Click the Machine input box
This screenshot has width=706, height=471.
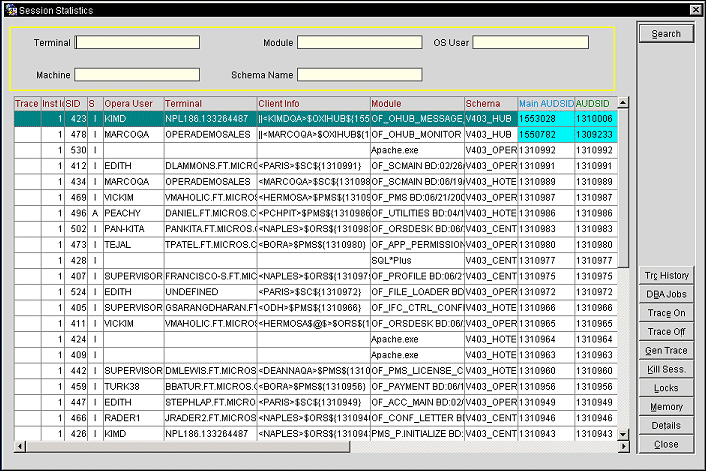click(137, 74)
